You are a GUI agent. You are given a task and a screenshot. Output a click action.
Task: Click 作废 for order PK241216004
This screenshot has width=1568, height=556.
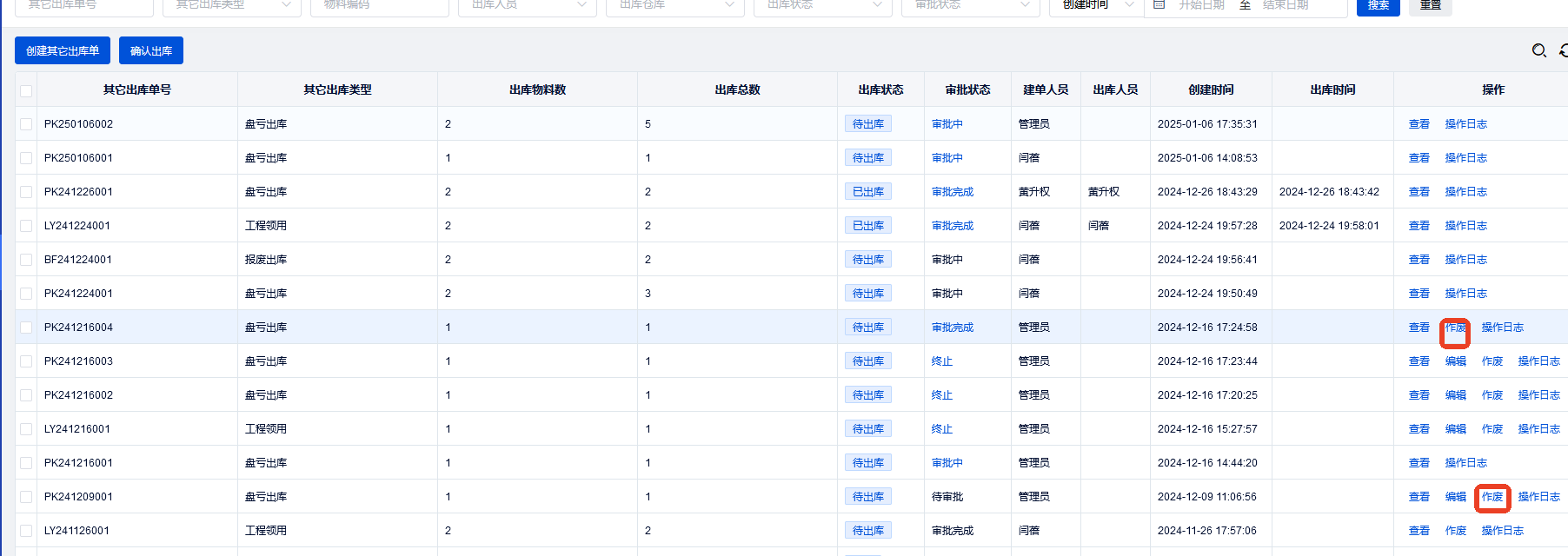[1455, 328]
